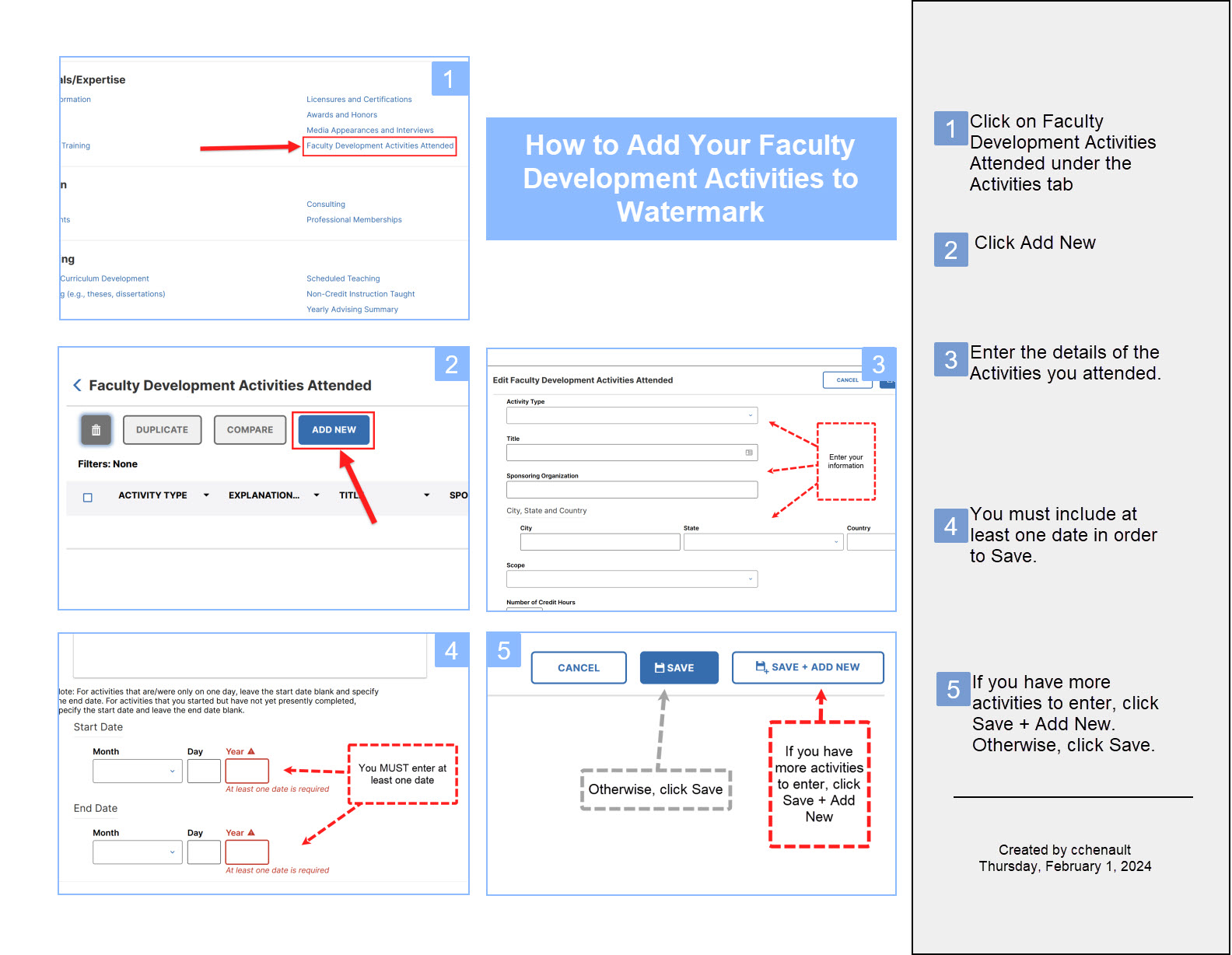Image resolution: width=1232 pixels, height=955 pixels.
Task: Open the Start Date Month dropdown
Action: coord(137,771)
